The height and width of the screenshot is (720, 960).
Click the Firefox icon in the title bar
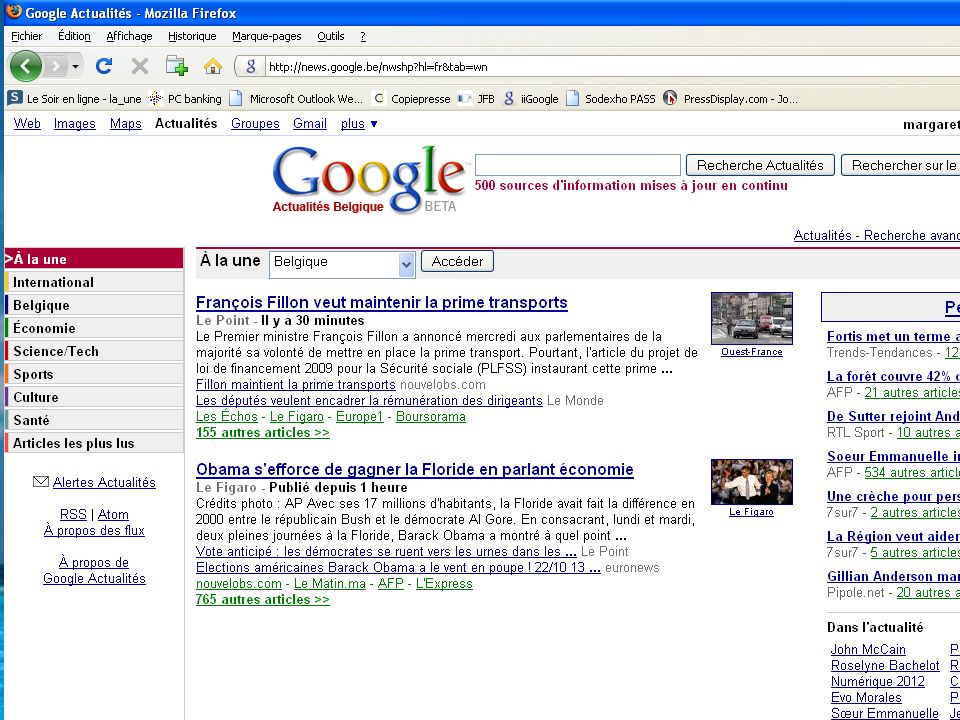[13, 12]
